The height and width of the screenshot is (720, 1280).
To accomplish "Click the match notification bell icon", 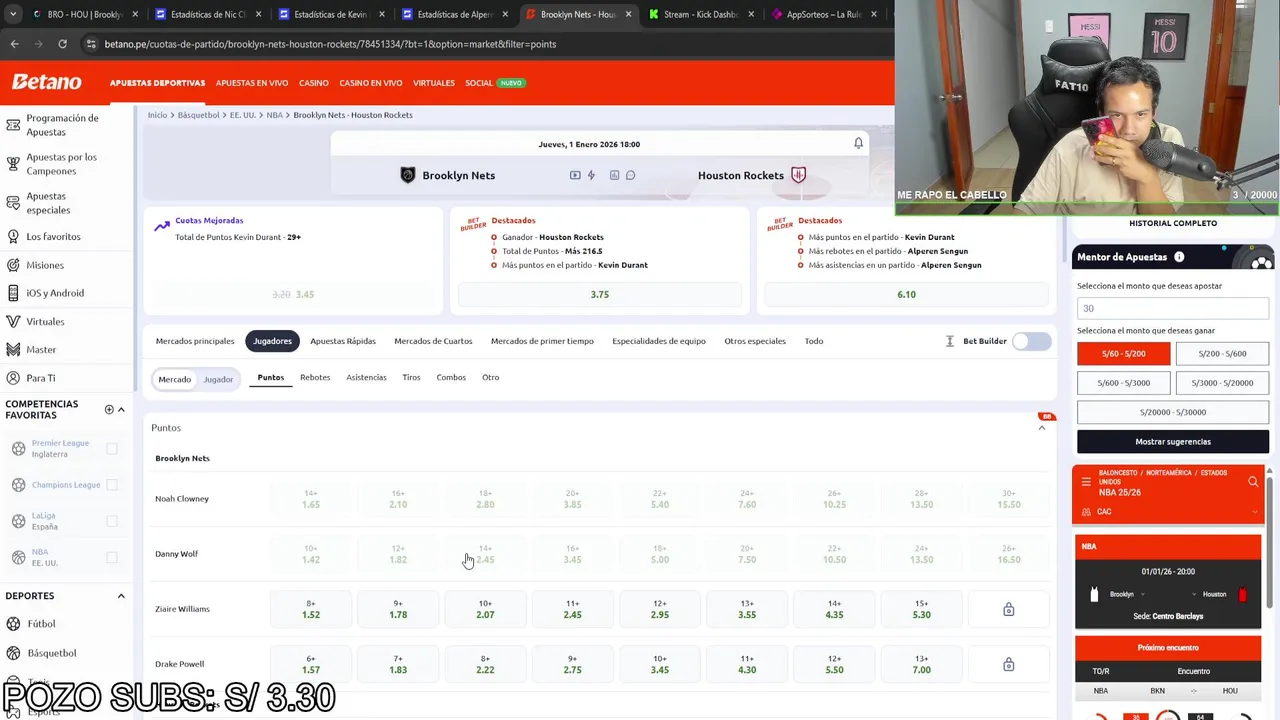I will pyautogui.click(x=858, y=143).
